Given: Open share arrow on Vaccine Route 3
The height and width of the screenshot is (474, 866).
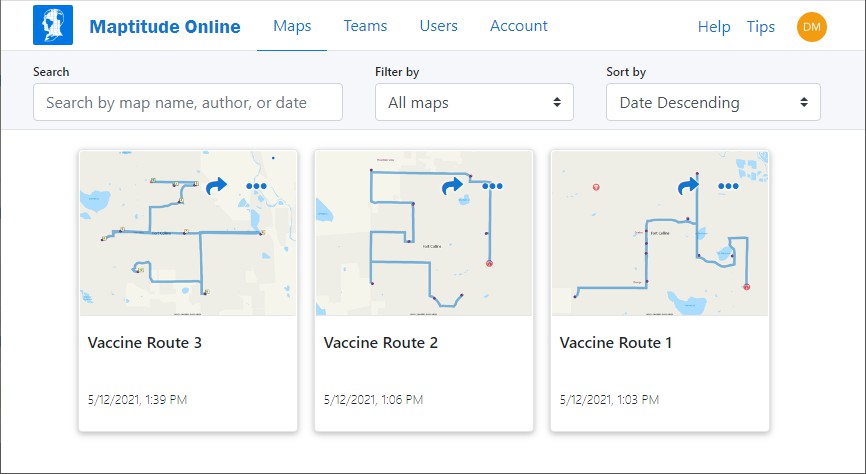Looking at the screenshot, I should [x=216, y=186].
